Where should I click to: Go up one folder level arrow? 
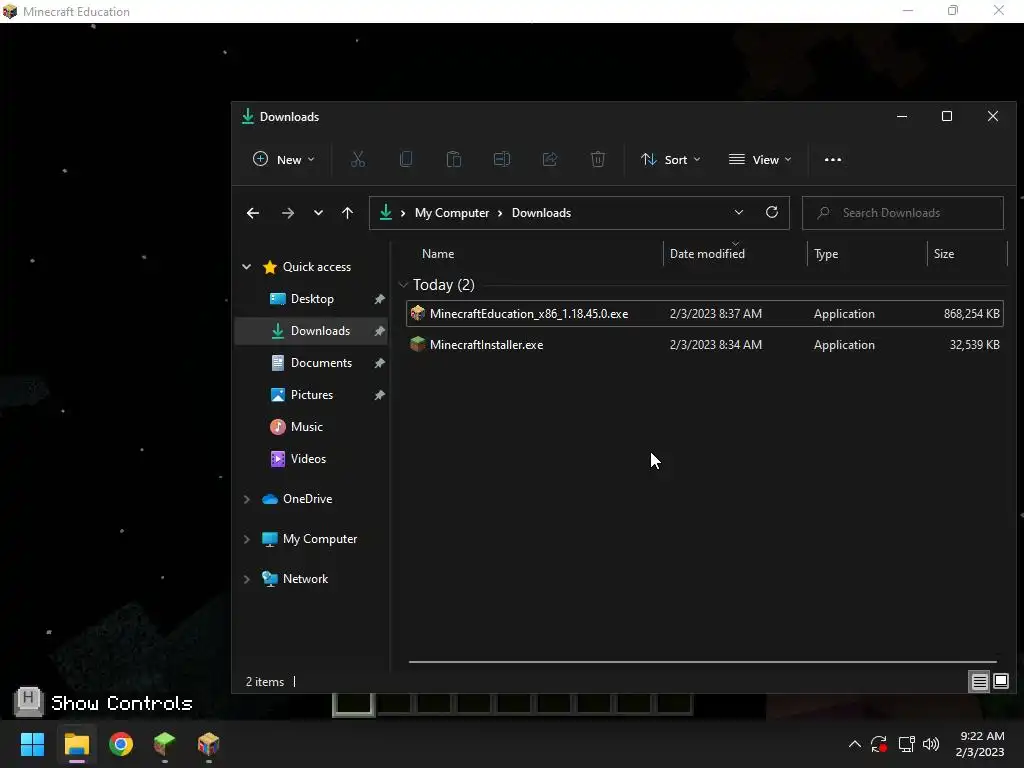[x=347, y=213]
